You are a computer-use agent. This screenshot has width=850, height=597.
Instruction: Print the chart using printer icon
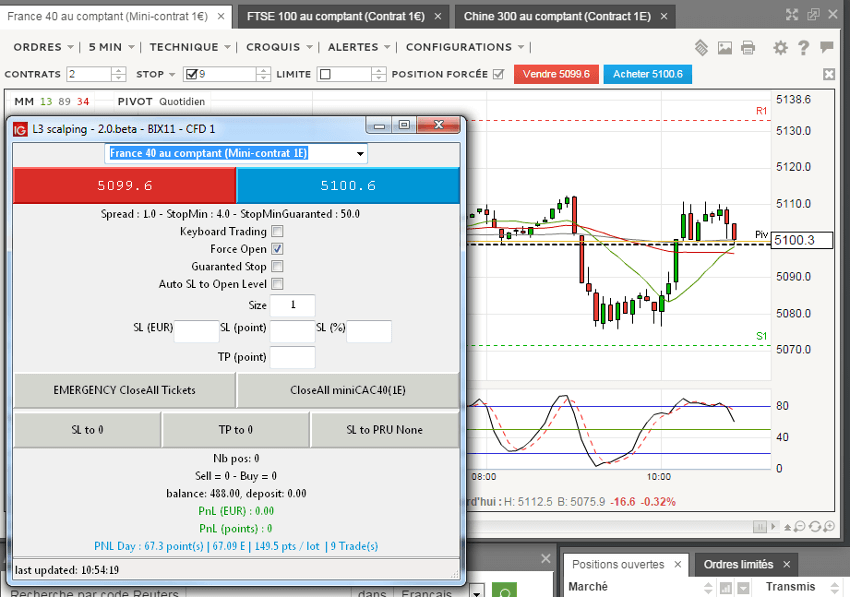tap(749, 47)
